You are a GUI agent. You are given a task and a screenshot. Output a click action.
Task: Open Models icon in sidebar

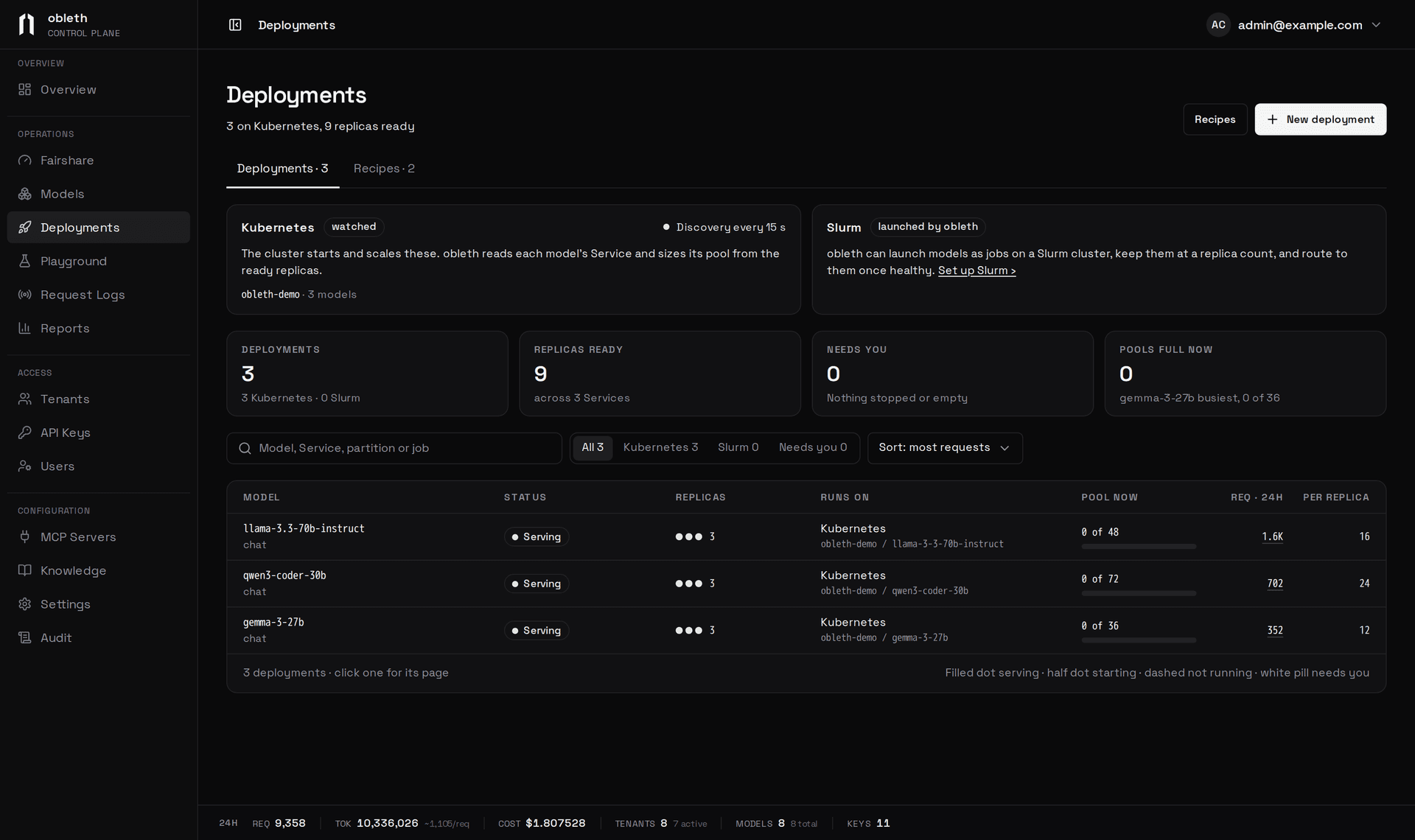25,194
